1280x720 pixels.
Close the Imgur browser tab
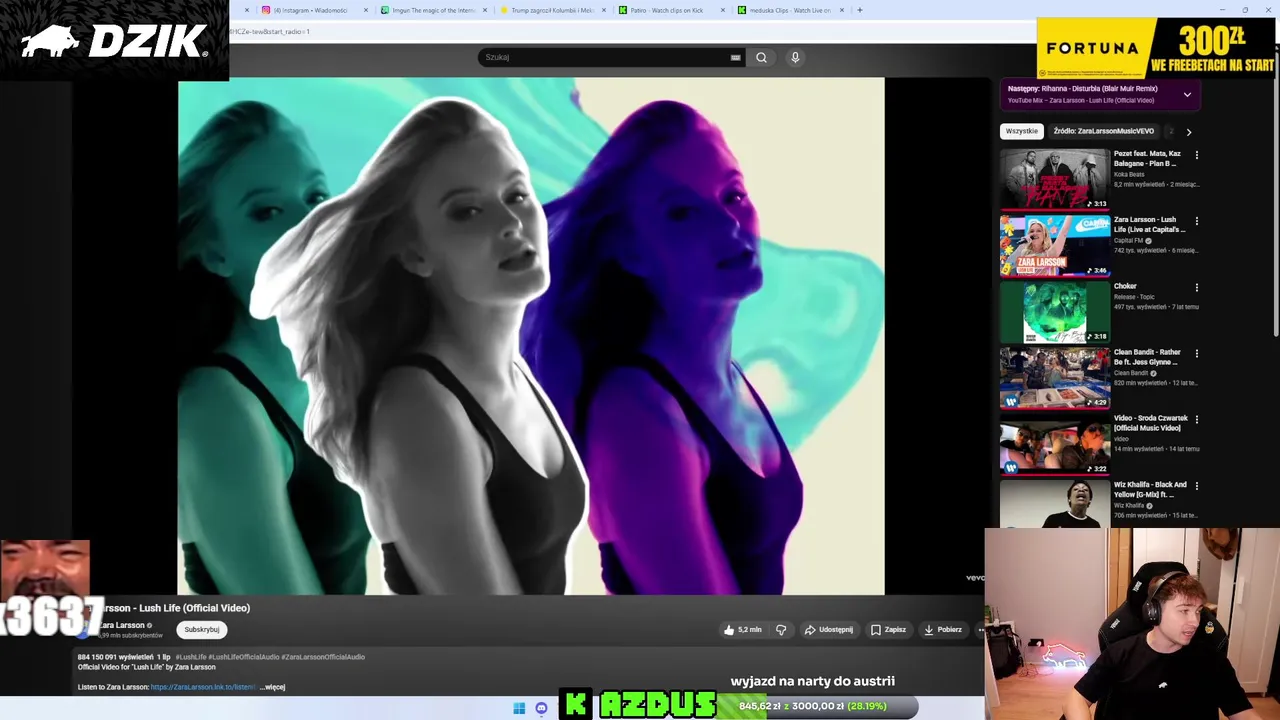tap(485, 10)
